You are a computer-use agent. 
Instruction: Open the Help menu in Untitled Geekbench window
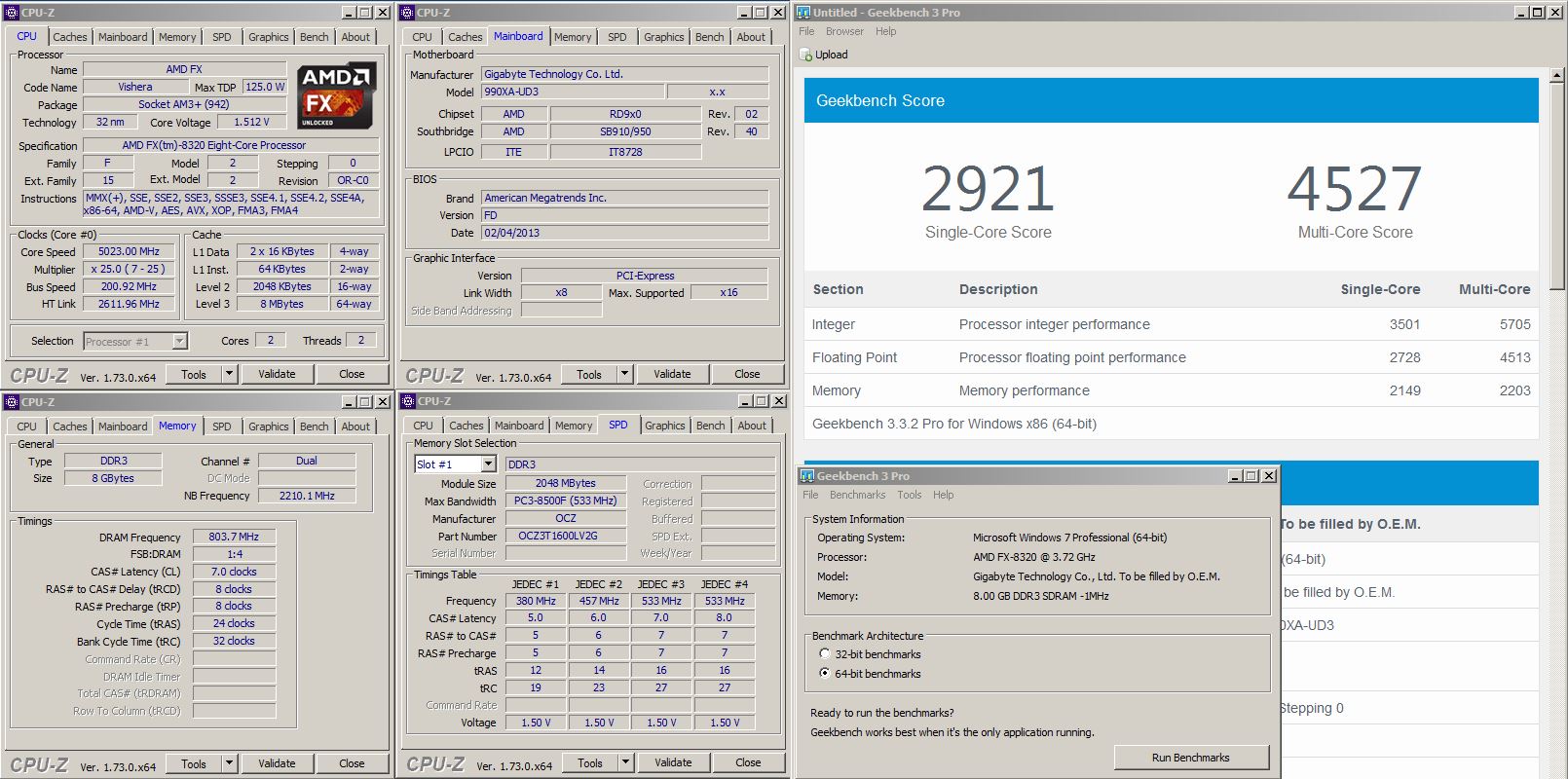pyautogui.click(x=885, y=31)
